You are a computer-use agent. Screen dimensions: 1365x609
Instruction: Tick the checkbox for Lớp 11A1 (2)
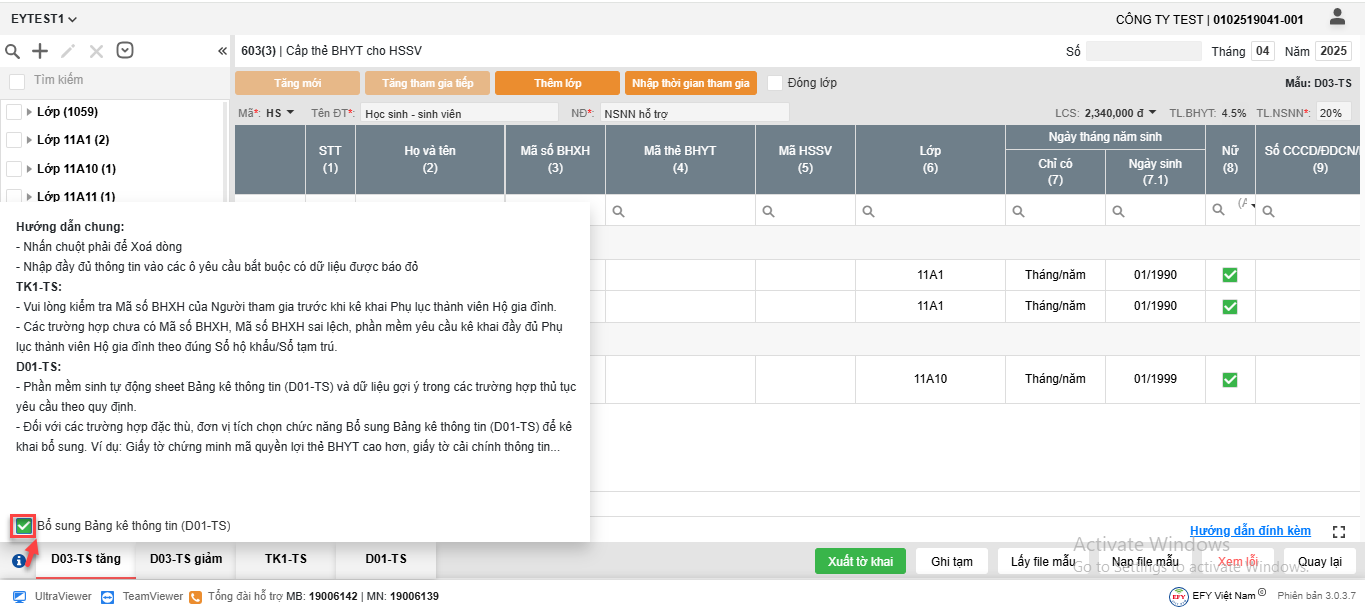tap(14, 140)
